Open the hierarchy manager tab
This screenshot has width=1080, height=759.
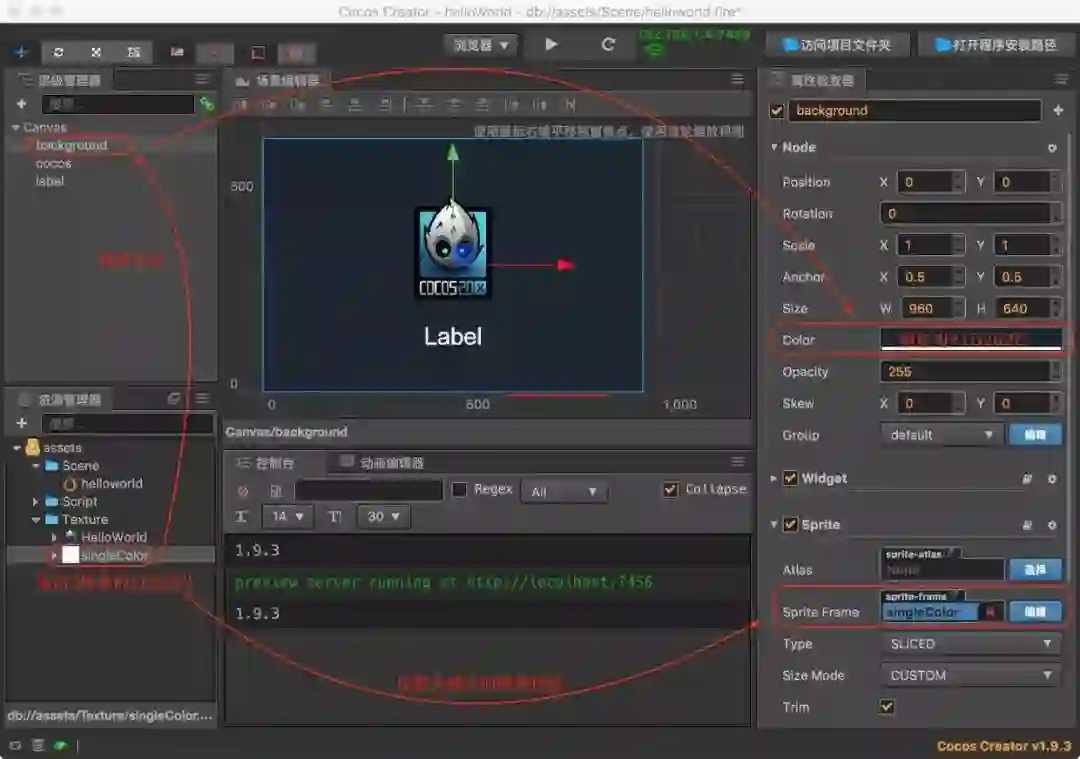click(62, 81)
